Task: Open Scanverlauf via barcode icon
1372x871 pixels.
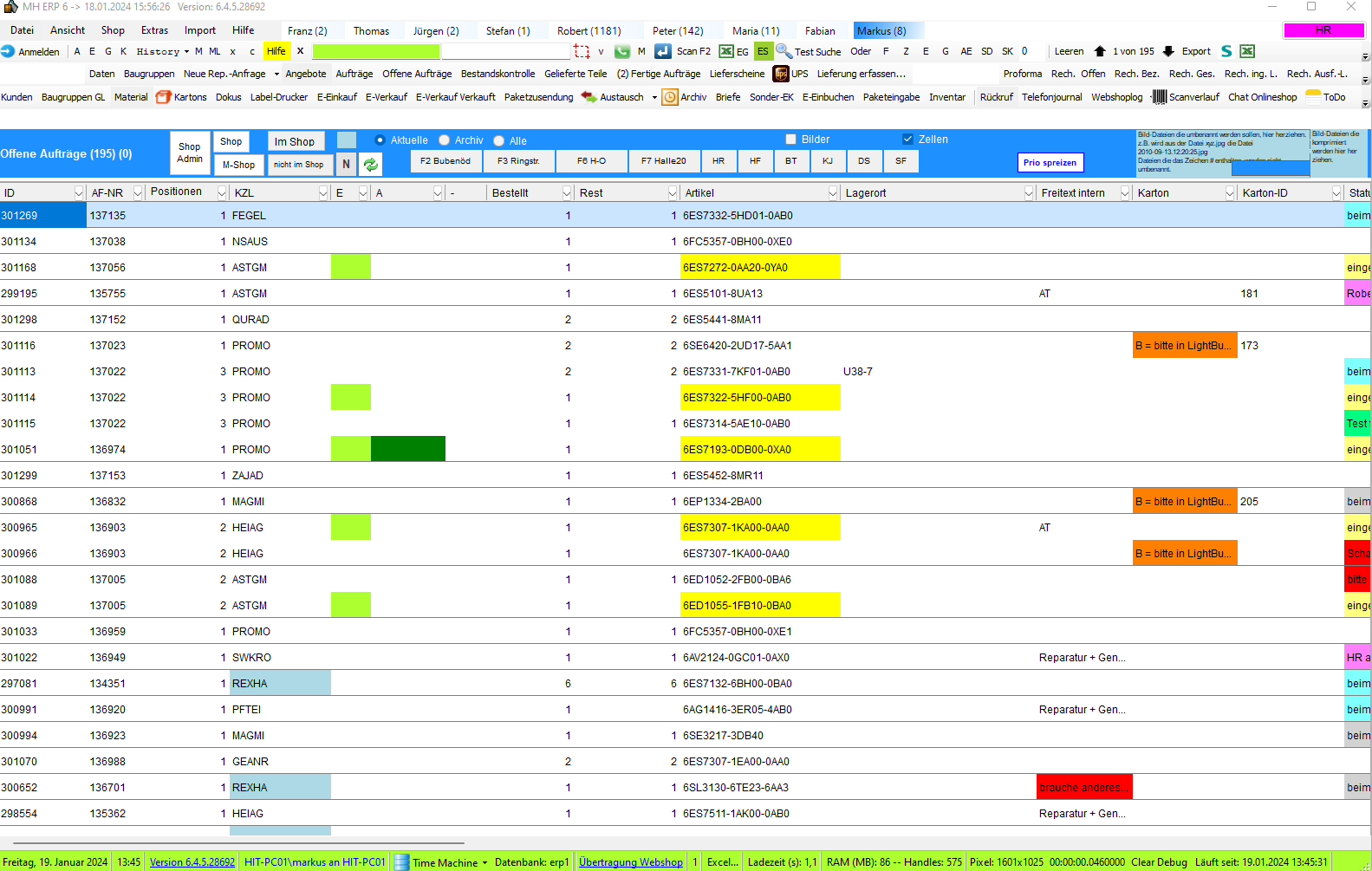Action: (1159, 97)
